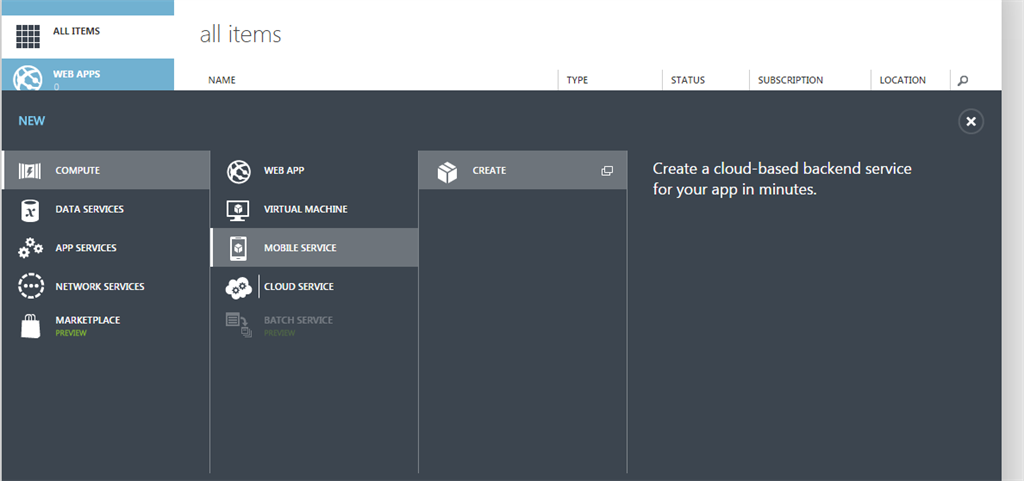
Task: Click the App Services gears icon
Action: click(30, 248)
